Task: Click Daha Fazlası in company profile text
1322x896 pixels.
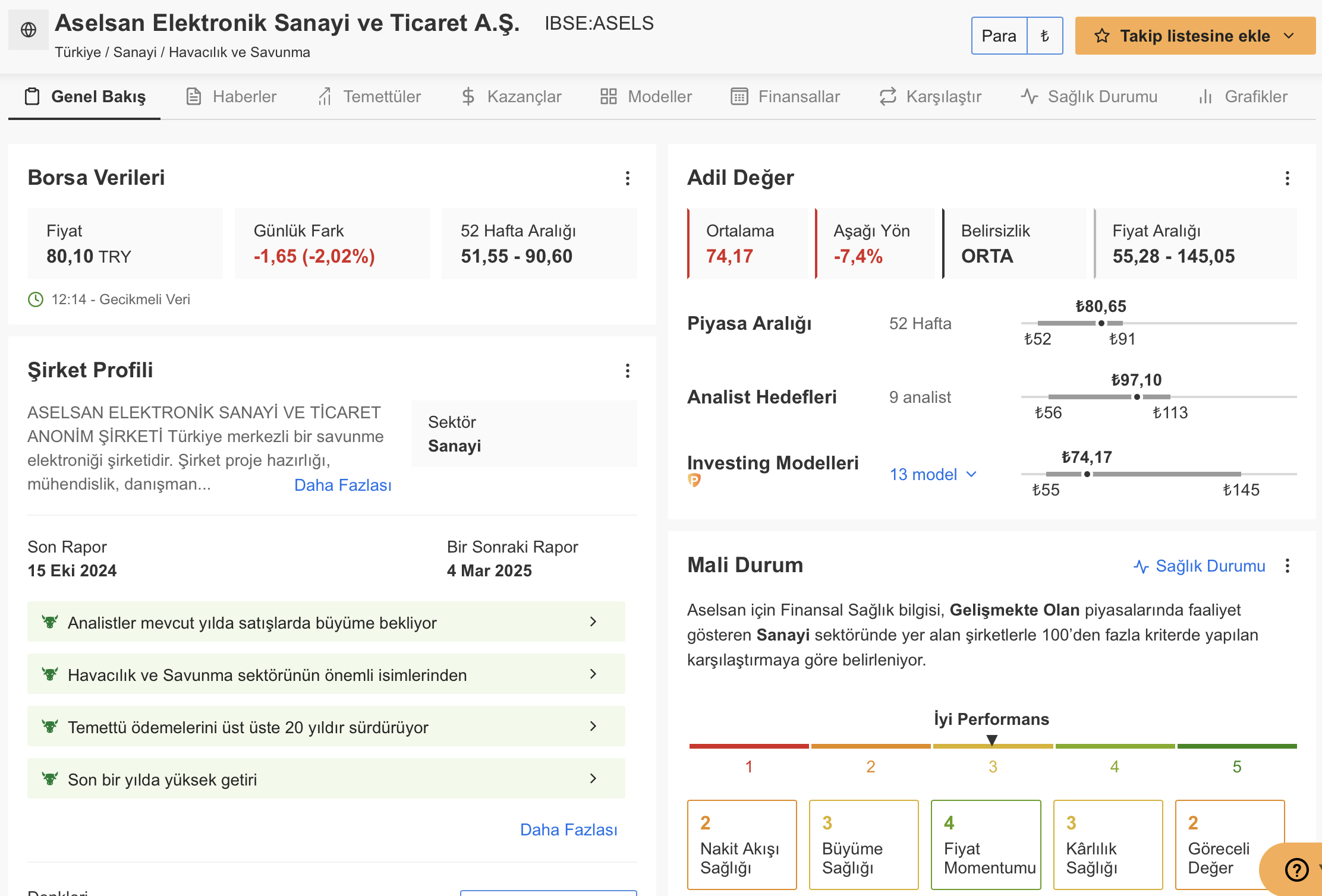Action: pyautogui.click(x=343, y=485)
